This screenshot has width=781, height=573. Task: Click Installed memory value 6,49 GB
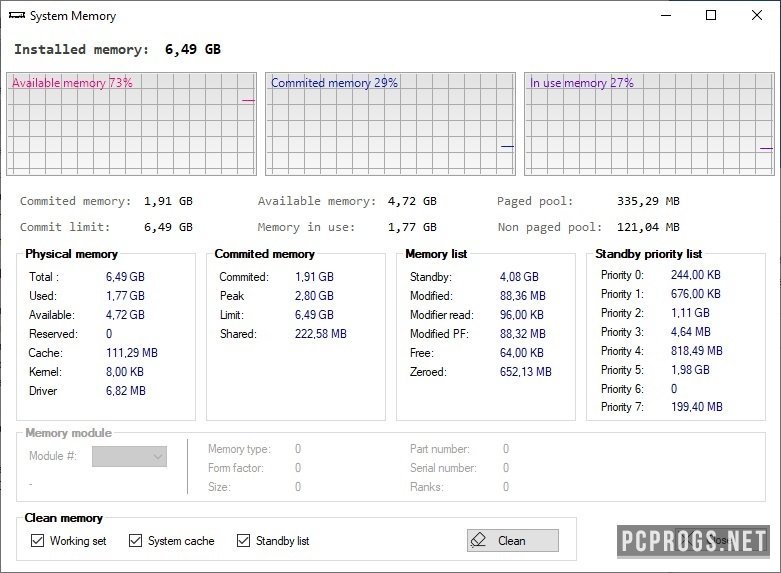(x=193, y=49)
